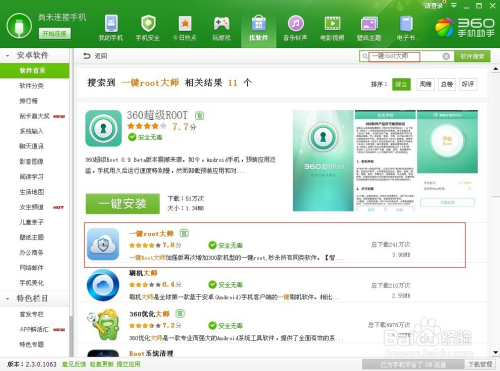This screenshot has width=500, height=371.
Task: Click the Root系统清理 result title
Action: (151, 354)
